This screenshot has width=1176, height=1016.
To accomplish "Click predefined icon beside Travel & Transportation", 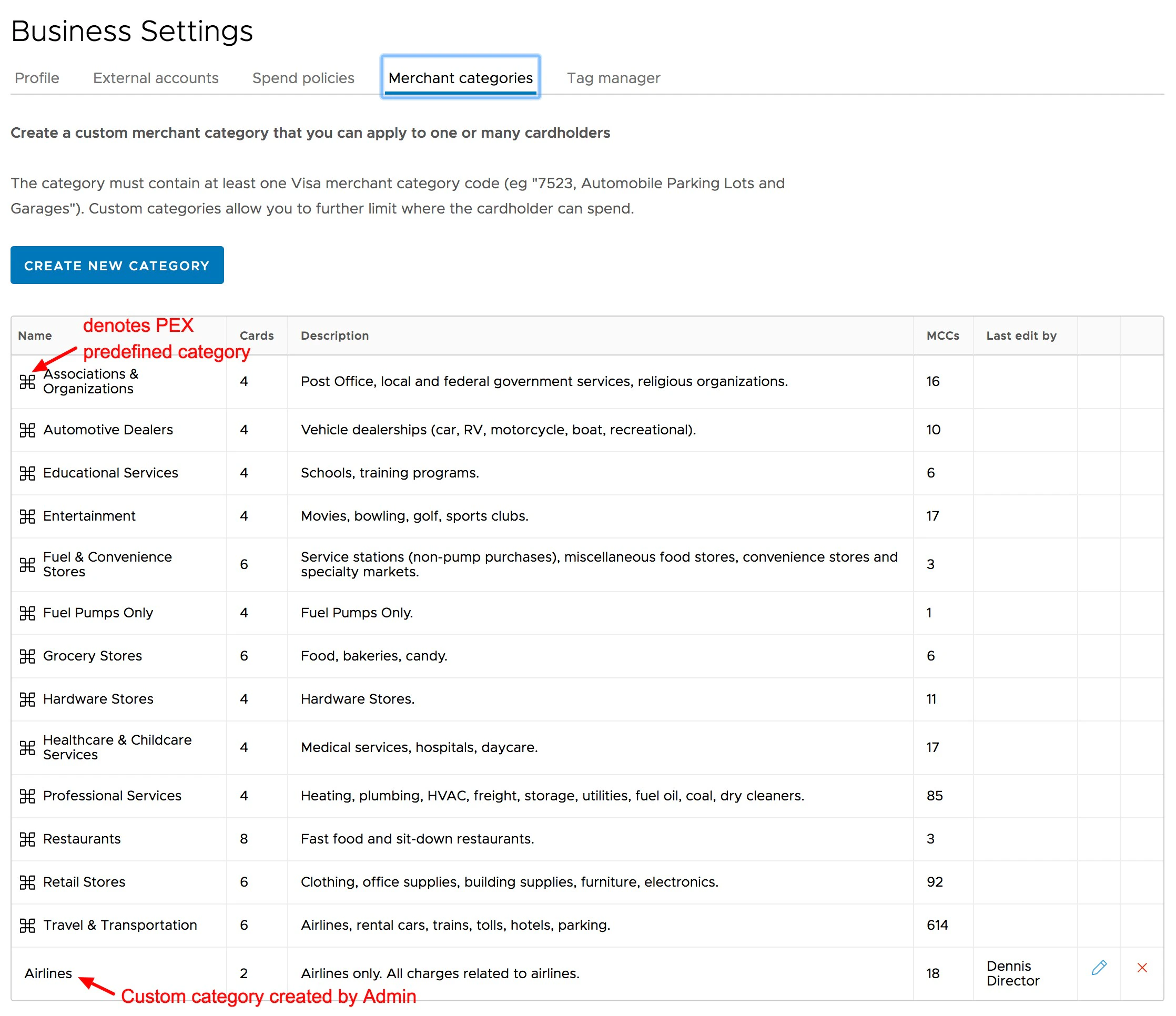I will (27, 925).
